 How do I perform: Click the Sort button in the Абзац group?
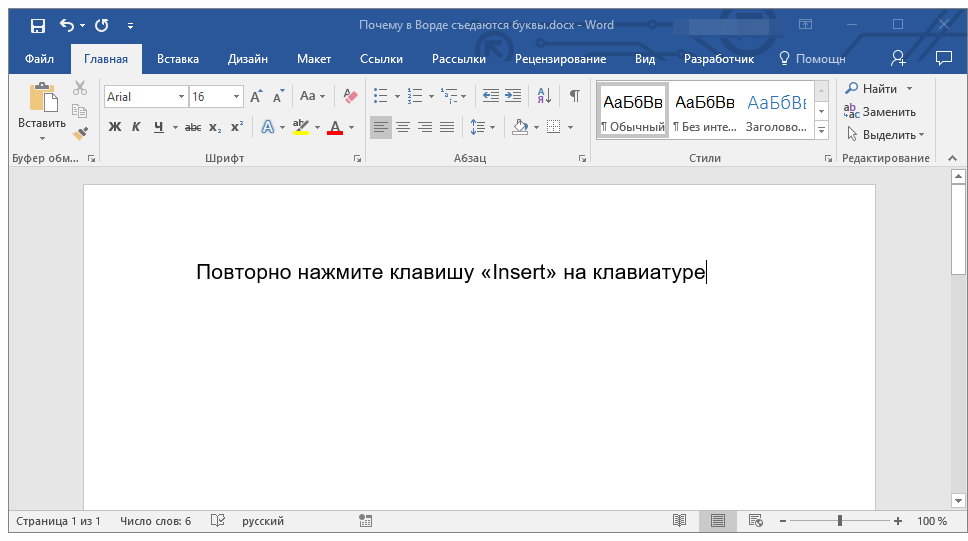click(544, 96)
